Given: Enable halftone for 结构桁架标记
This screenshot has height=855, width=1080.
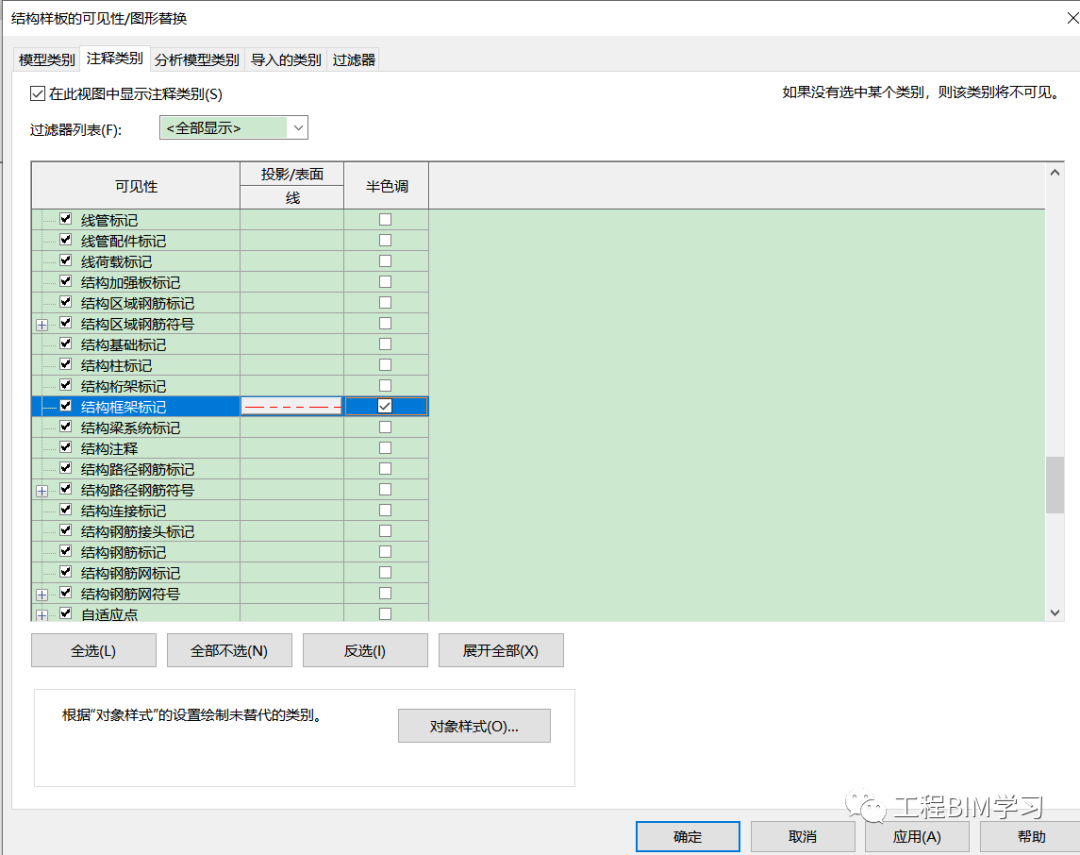Looking at the screenshot, I should pos(385,385).
